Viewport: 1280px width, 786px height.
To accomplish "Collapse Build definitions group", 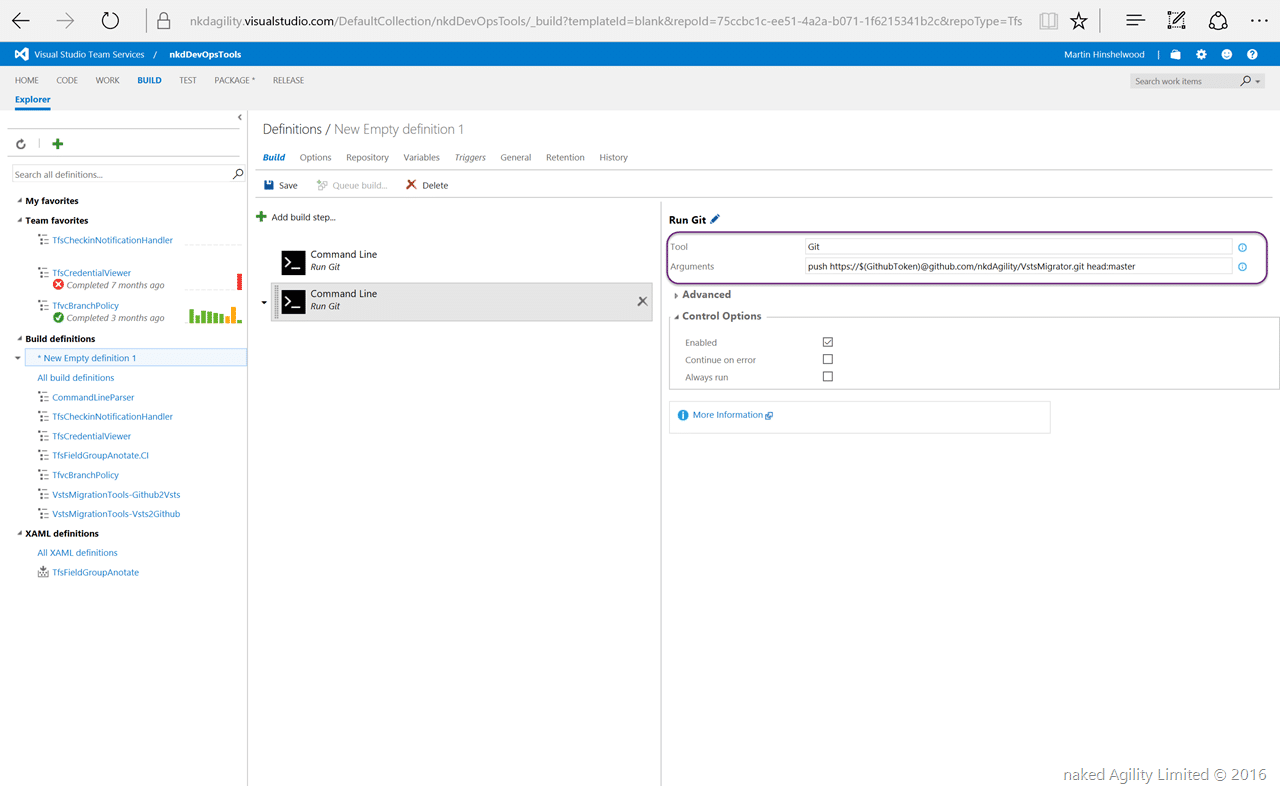I will click(20, 339).
